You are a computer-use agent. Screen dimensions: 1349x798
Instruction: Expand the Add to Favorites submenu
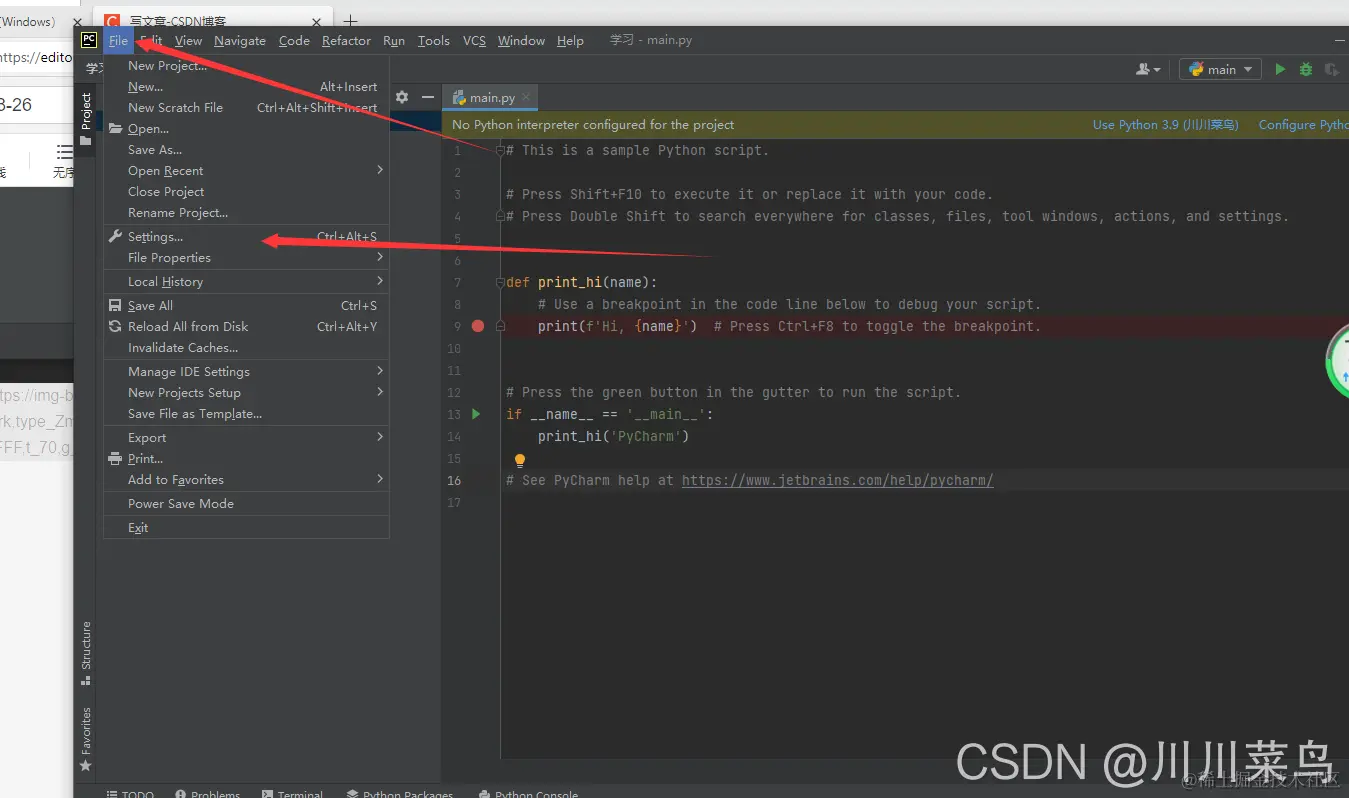click(x=246, y=479)
